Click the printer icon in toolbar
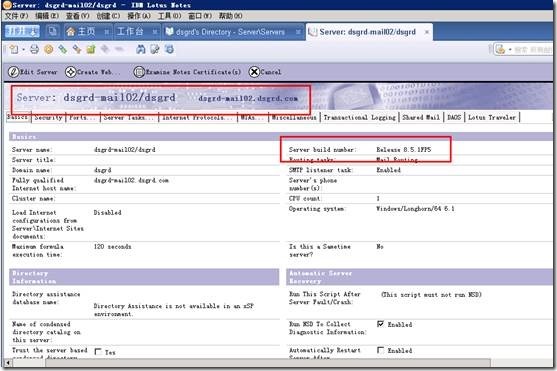This screenshot has height=371, width=557. point(34,49)
